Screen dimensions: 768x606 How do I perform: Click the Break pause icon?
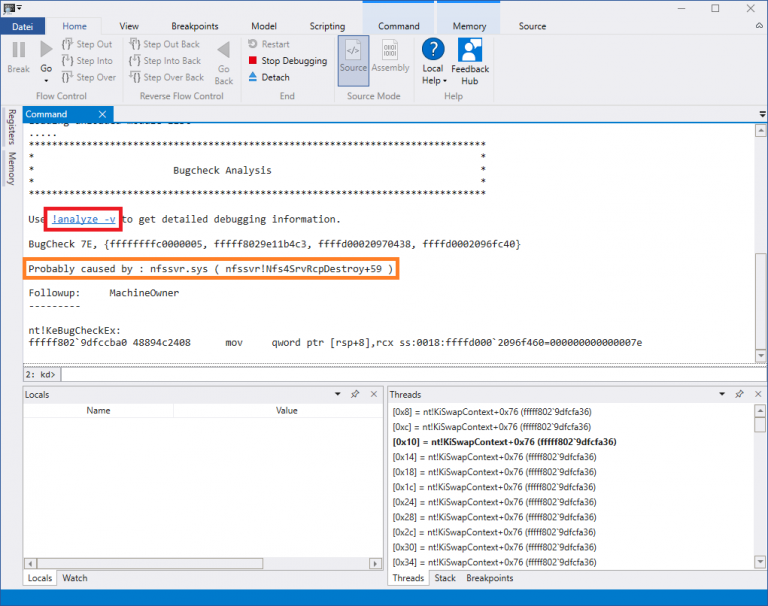(18, 50)
